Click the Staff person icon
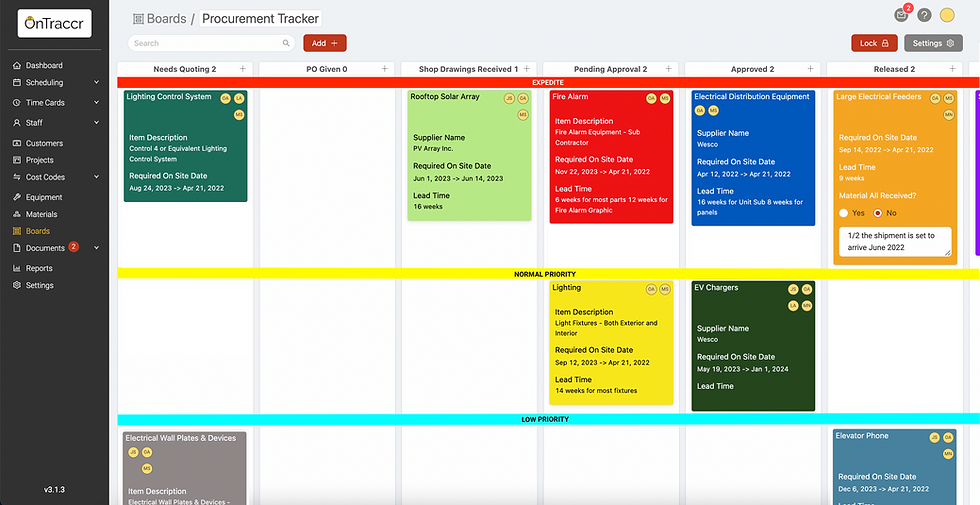 pos(17,122)
